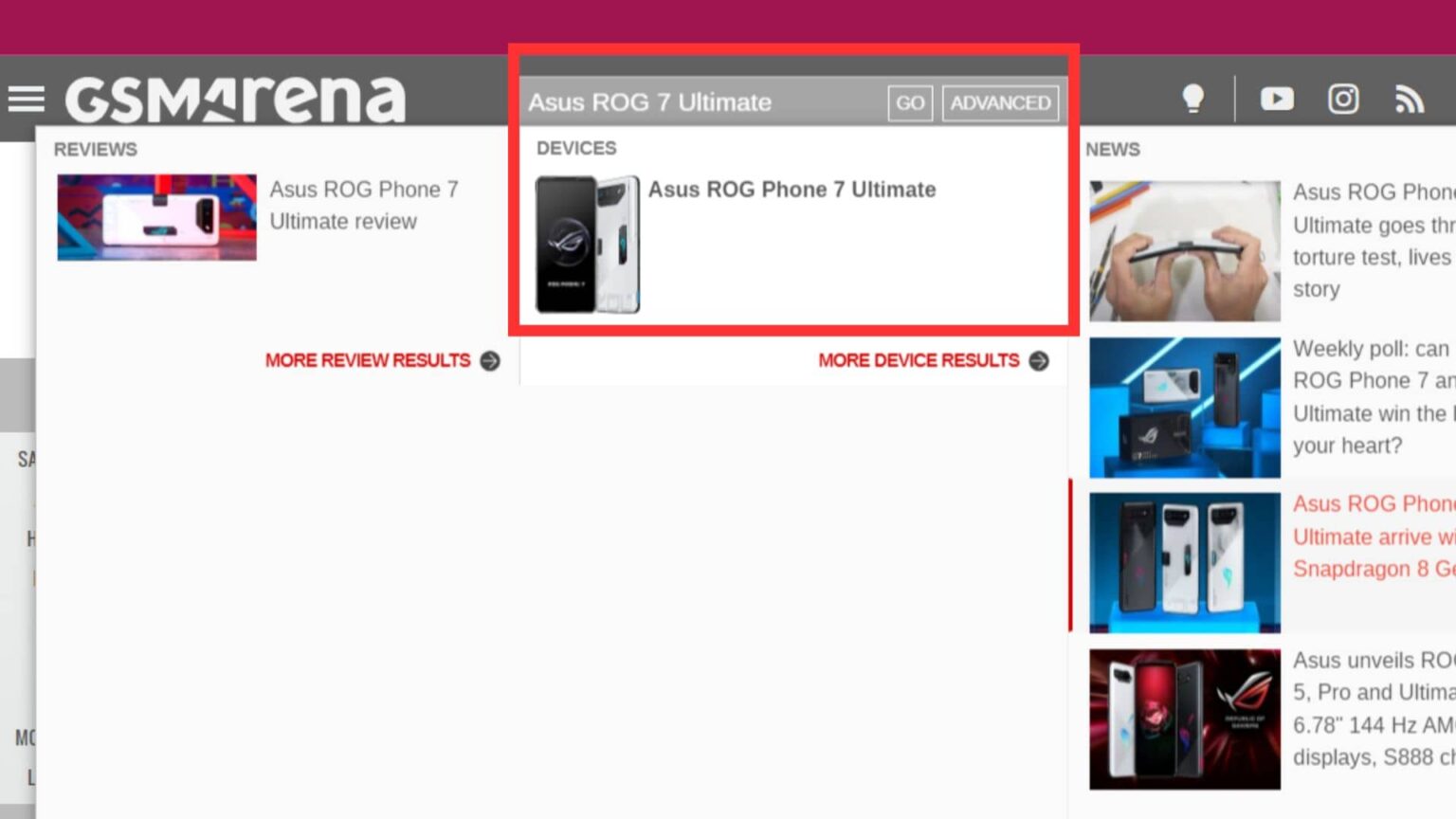Open the hamburger navigation menu
1456x819 pixels.
(27, 99)
